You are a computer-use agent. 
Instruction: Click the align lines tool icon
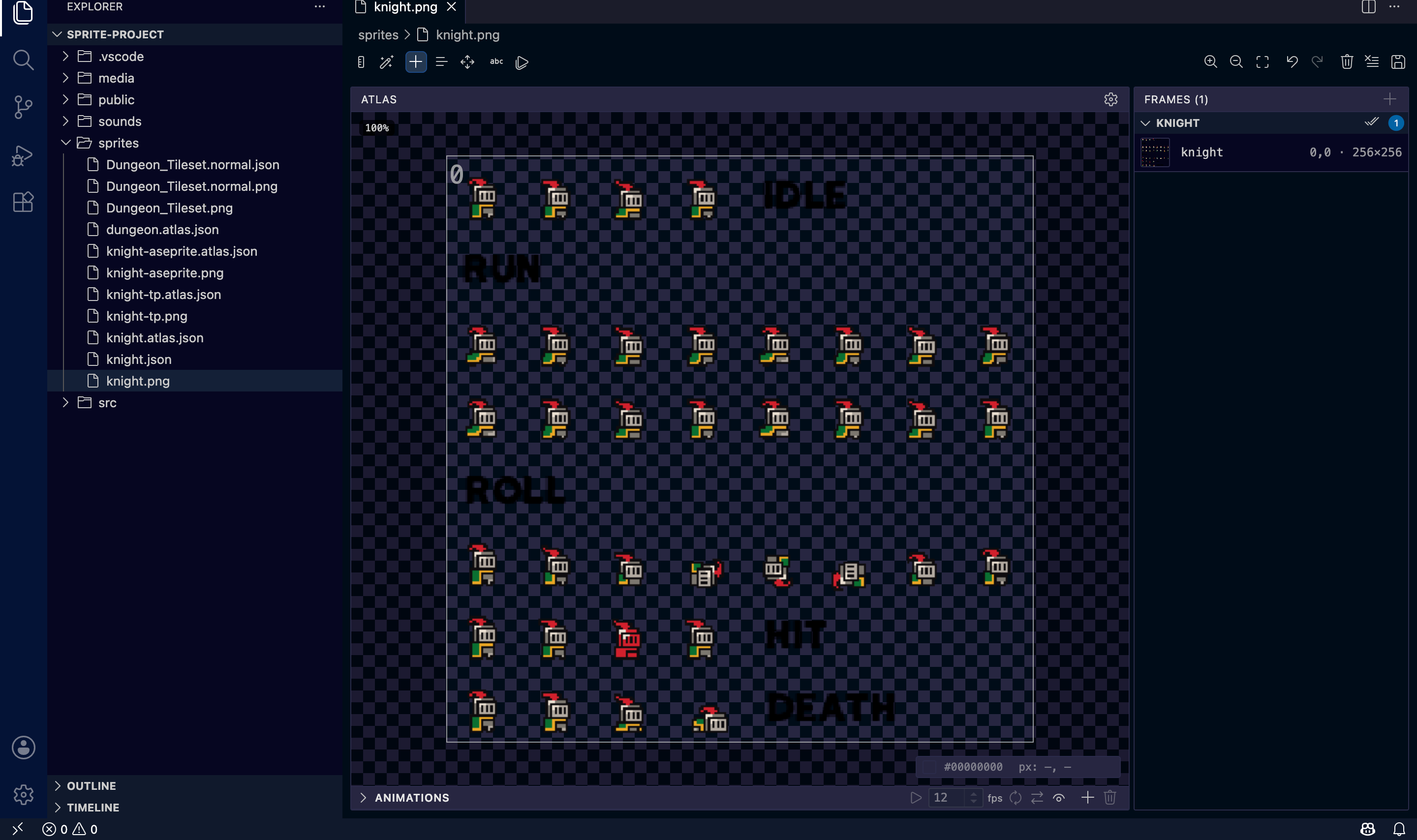tap(441, 62)
